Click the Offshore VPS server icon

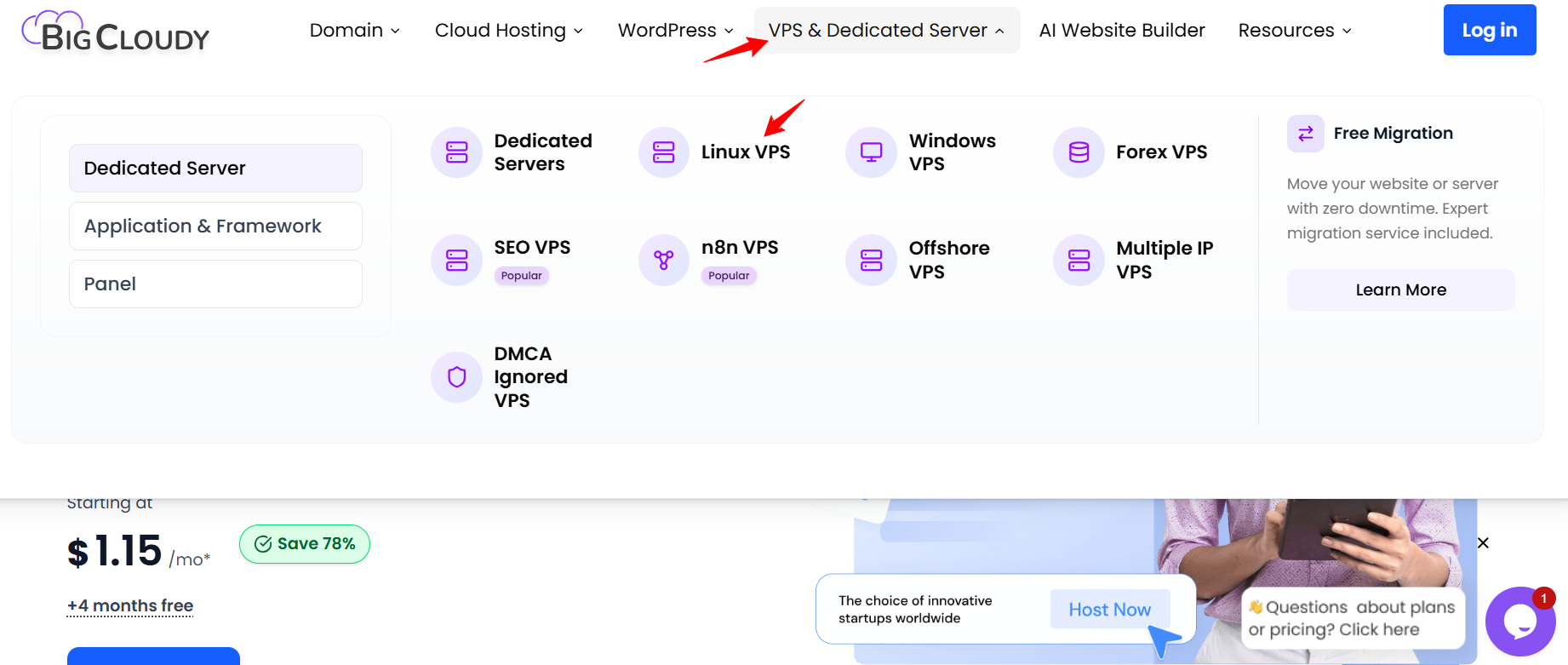click(872, 260)
